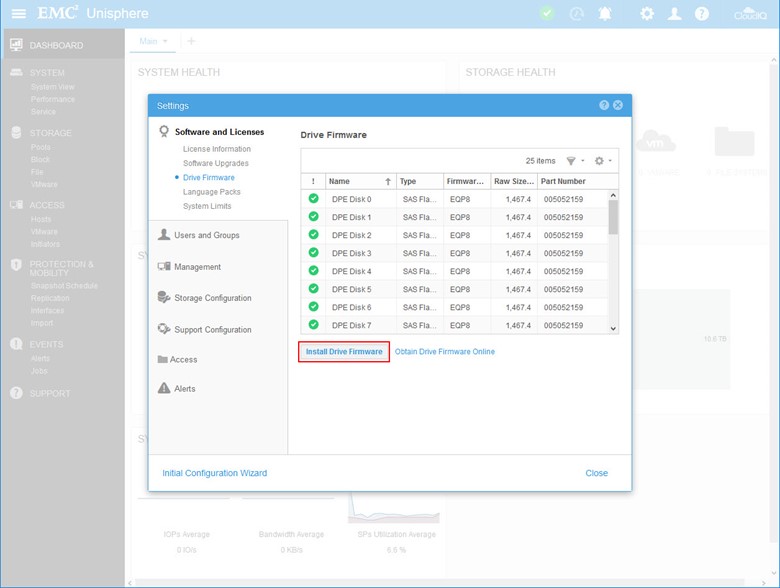The width and height of the screenshot is (780, 588).
Task: Open Obtain Drive Firmware Online link
Action: 445,351
